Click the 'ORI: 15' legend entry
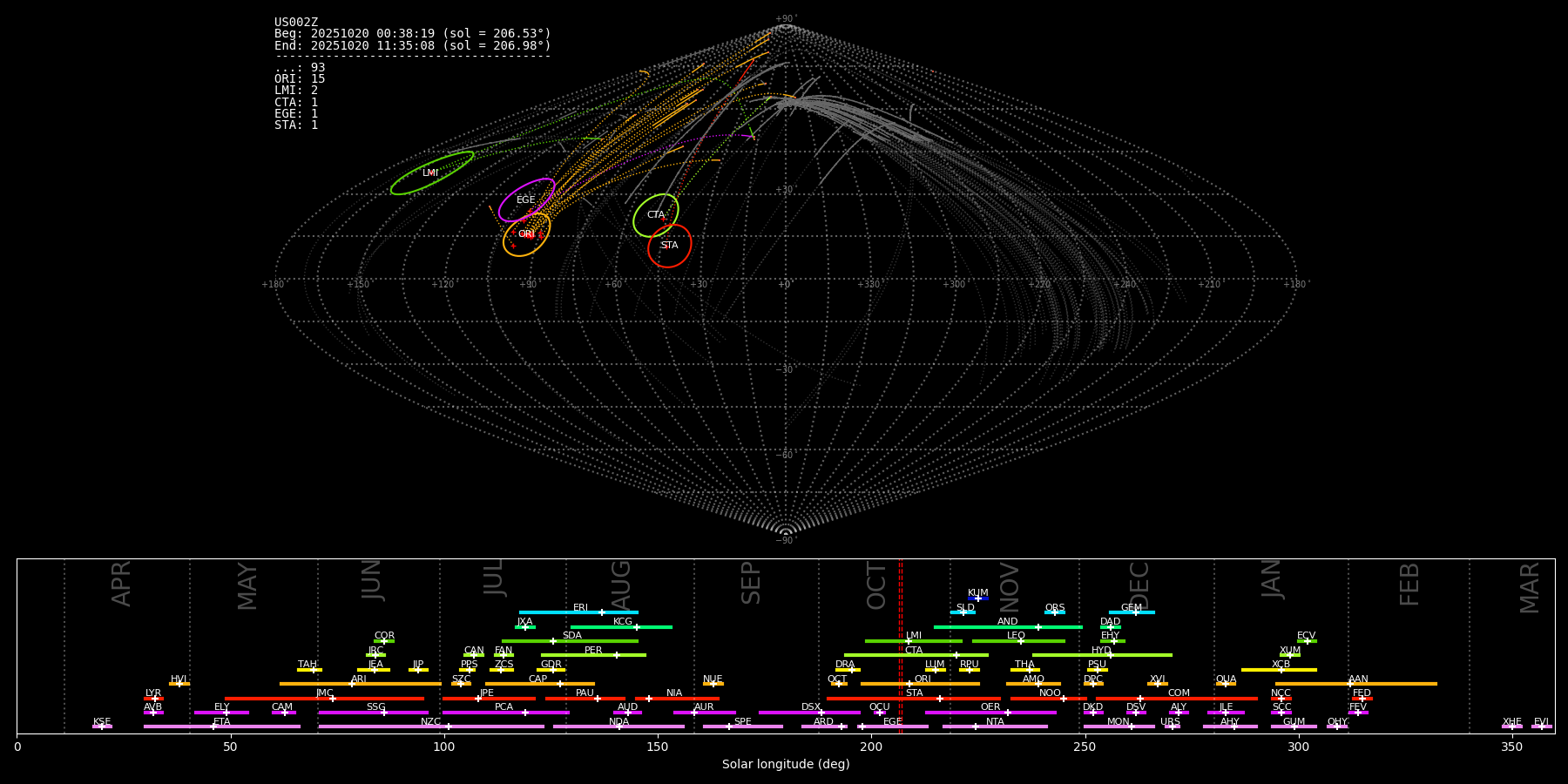The image size is (1568, 784). 300,79
